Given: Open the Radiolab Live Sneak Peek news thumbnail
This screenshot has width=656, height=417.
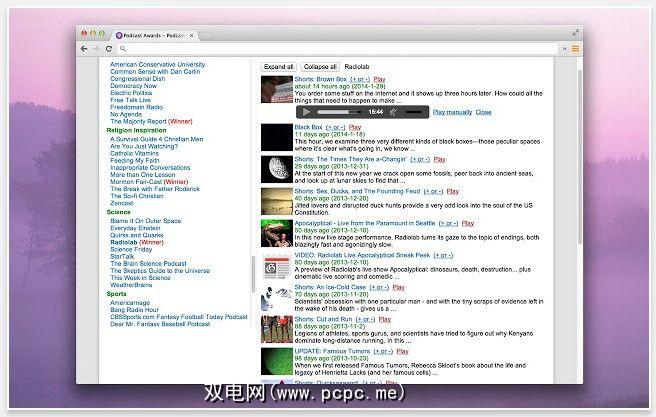Looking at the screenshot, I should [277, 267].
